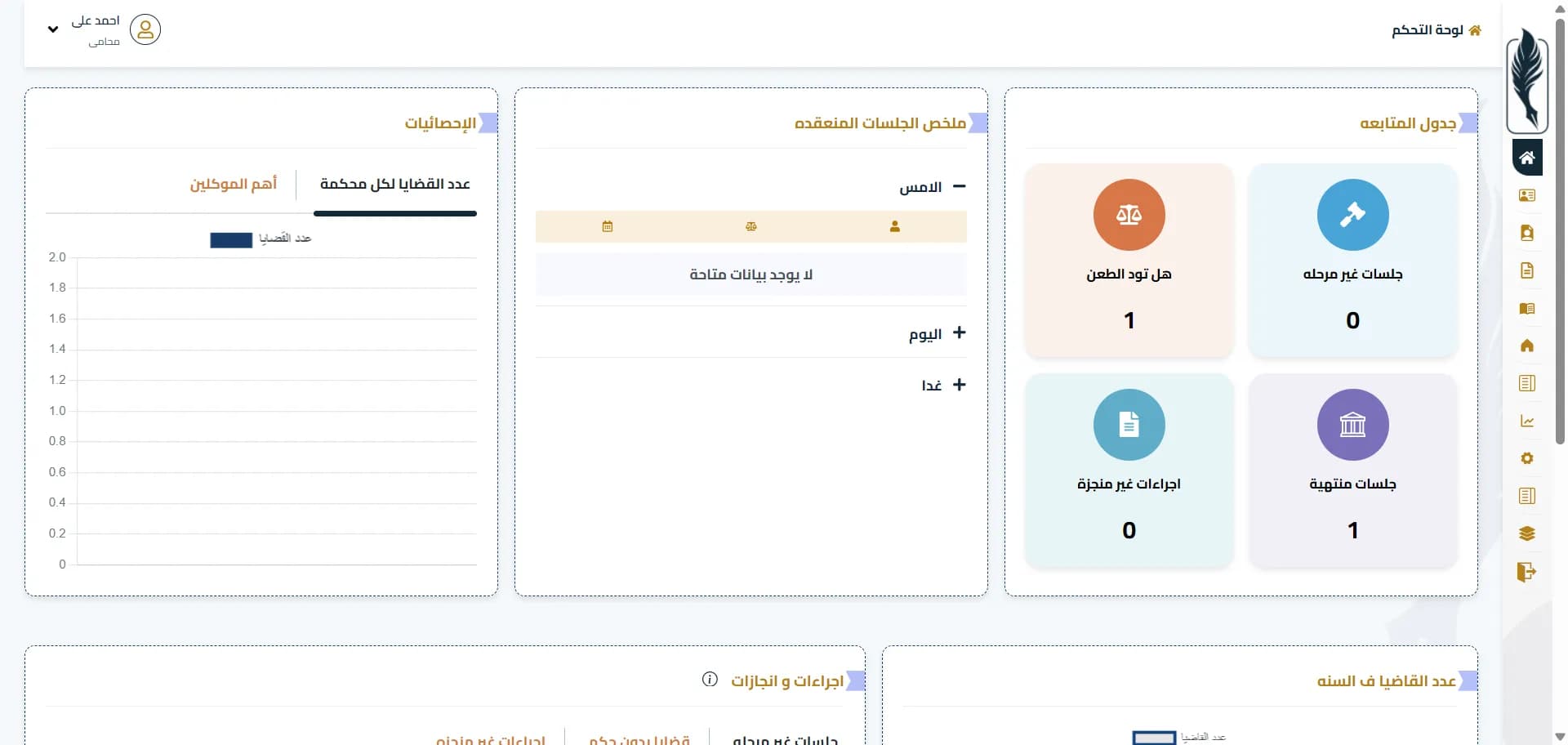Open the اجراءات غير منجزة card
Screen dimensions: 1568x745
pyautogui.click(x=1129, y=471)
